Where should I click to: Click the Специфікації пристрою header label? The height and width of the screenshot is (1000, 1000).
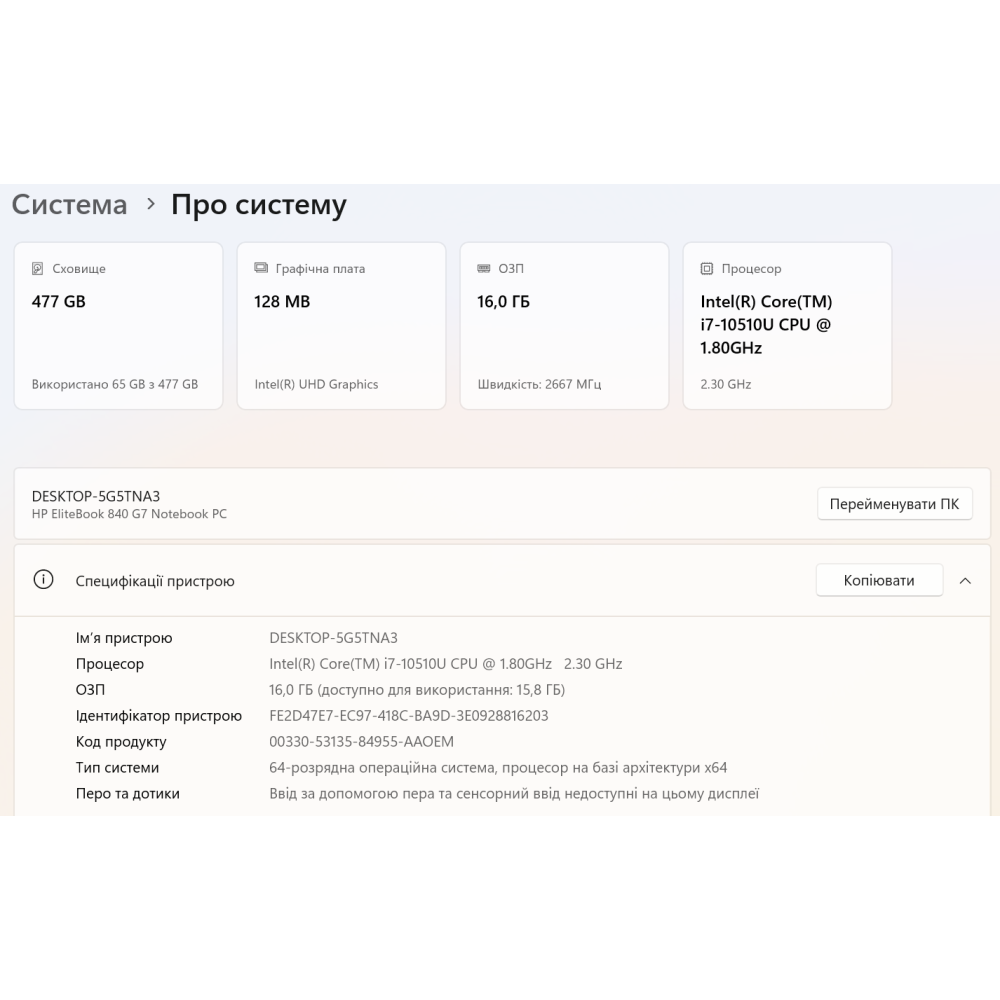coord(155,581)
